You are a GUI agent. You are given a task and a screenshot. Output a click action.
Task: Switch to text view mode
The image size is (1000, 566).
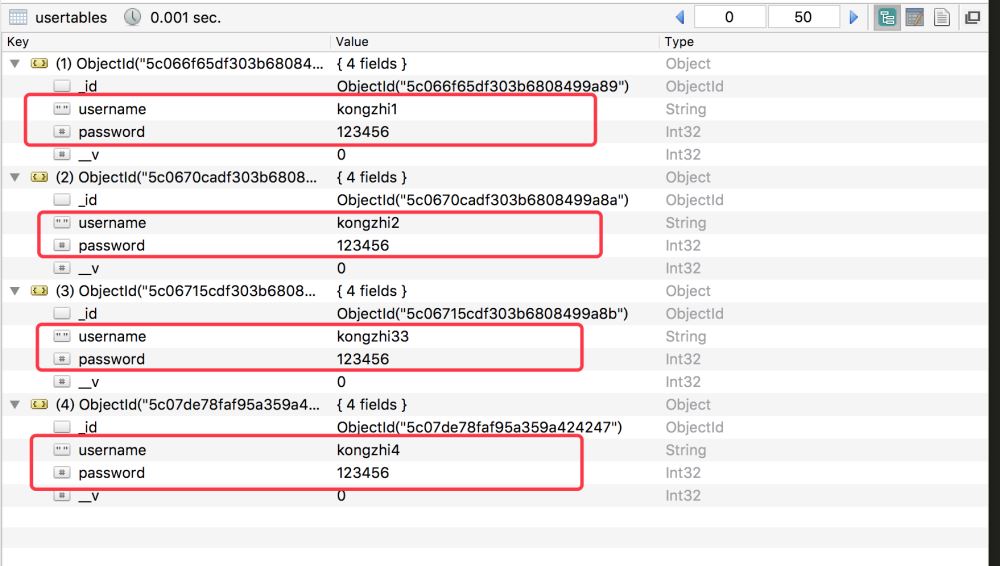click(x=941, y=17)
